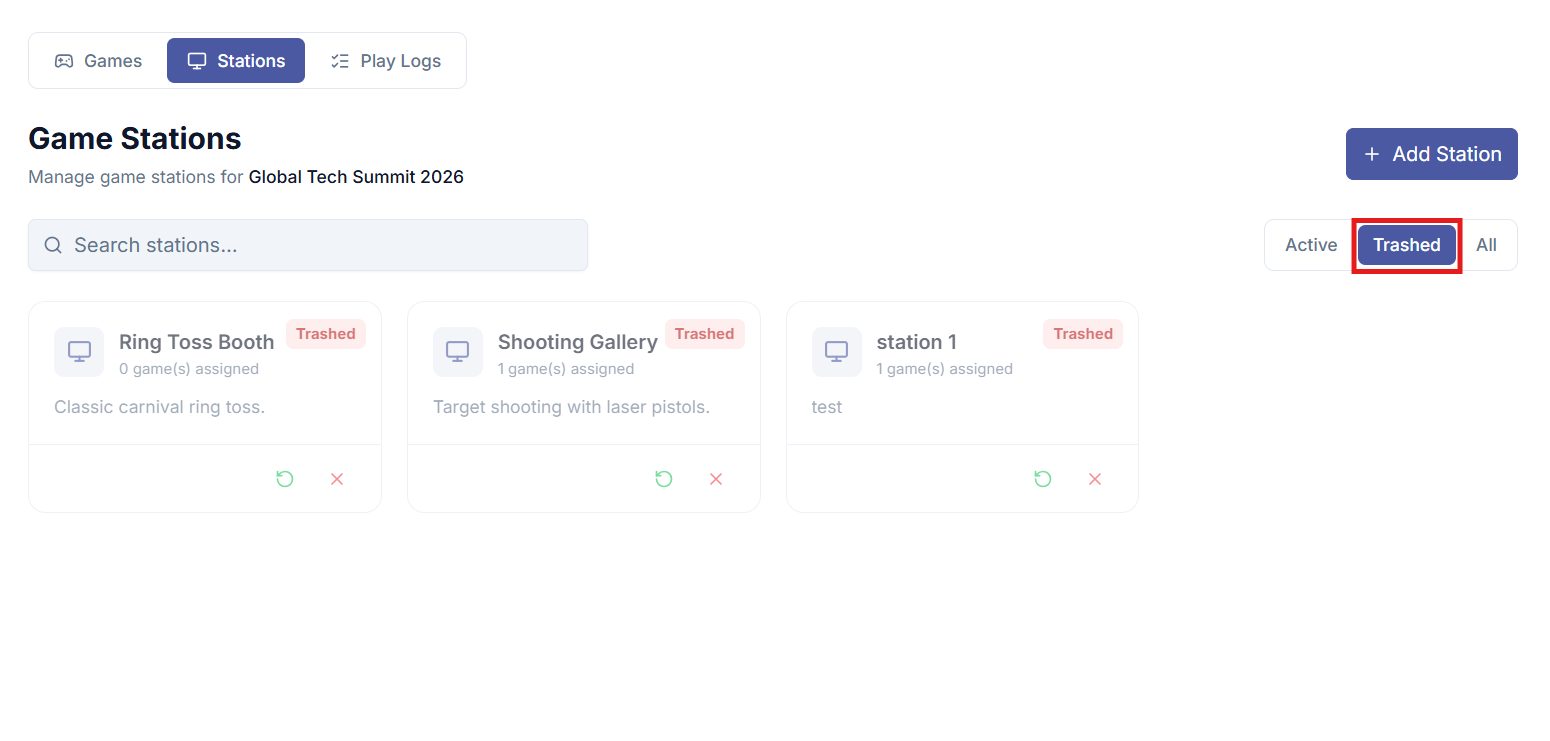Click "Classic carnival ring toss." description
Viewport: 1550px width, 741px height.
[160, 407]
